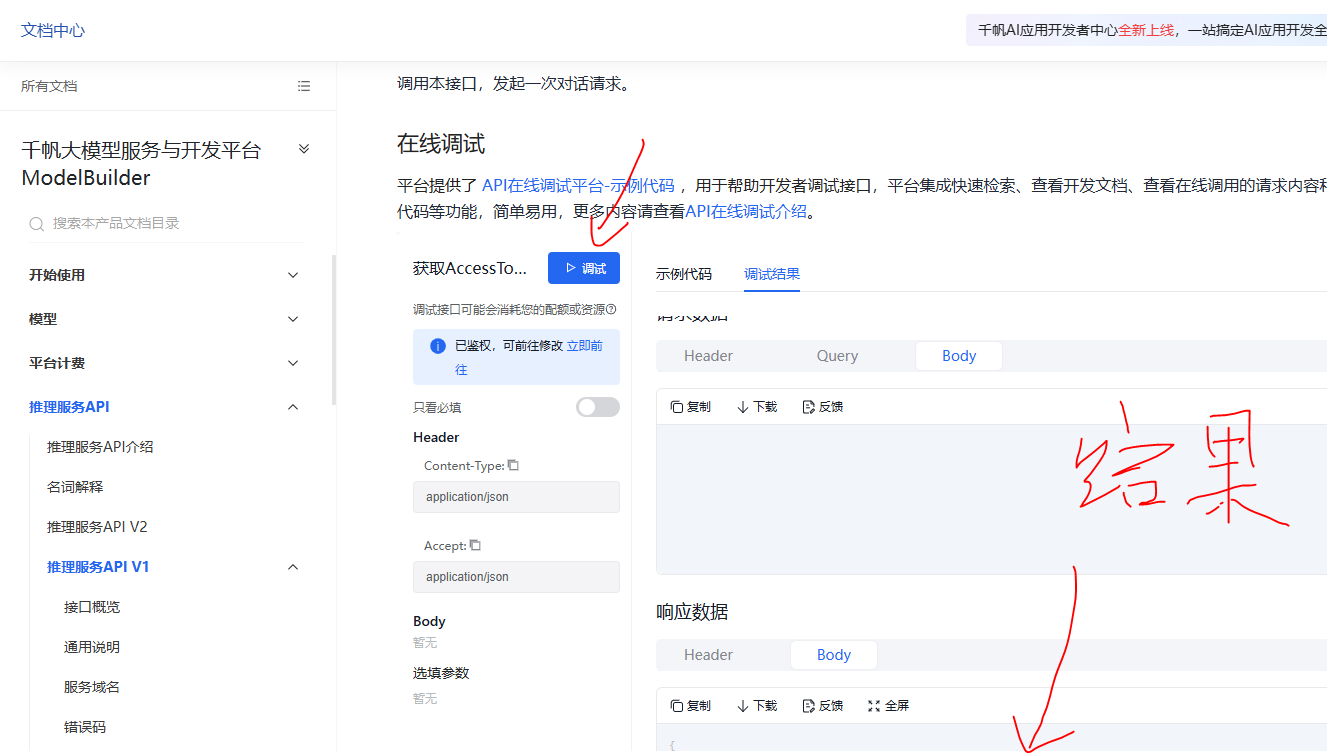This screenshot has height=753, width=1327.
Task: Expand the 开始使用 section
Action: pyautogui.click(x=293, y=275)
